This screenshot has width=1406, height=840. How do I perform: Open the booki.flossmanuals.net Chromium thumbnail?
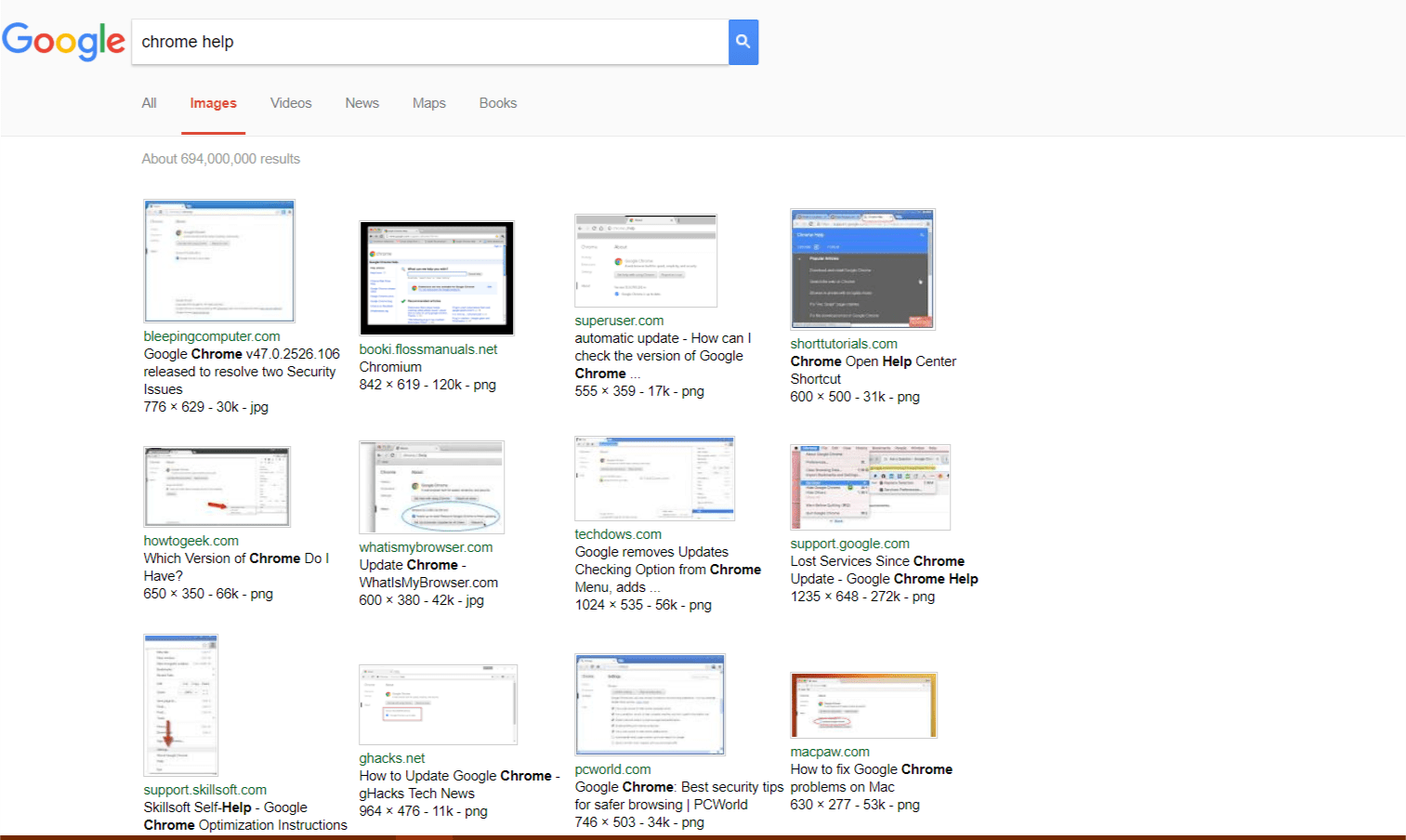click(x=437, y=278)
